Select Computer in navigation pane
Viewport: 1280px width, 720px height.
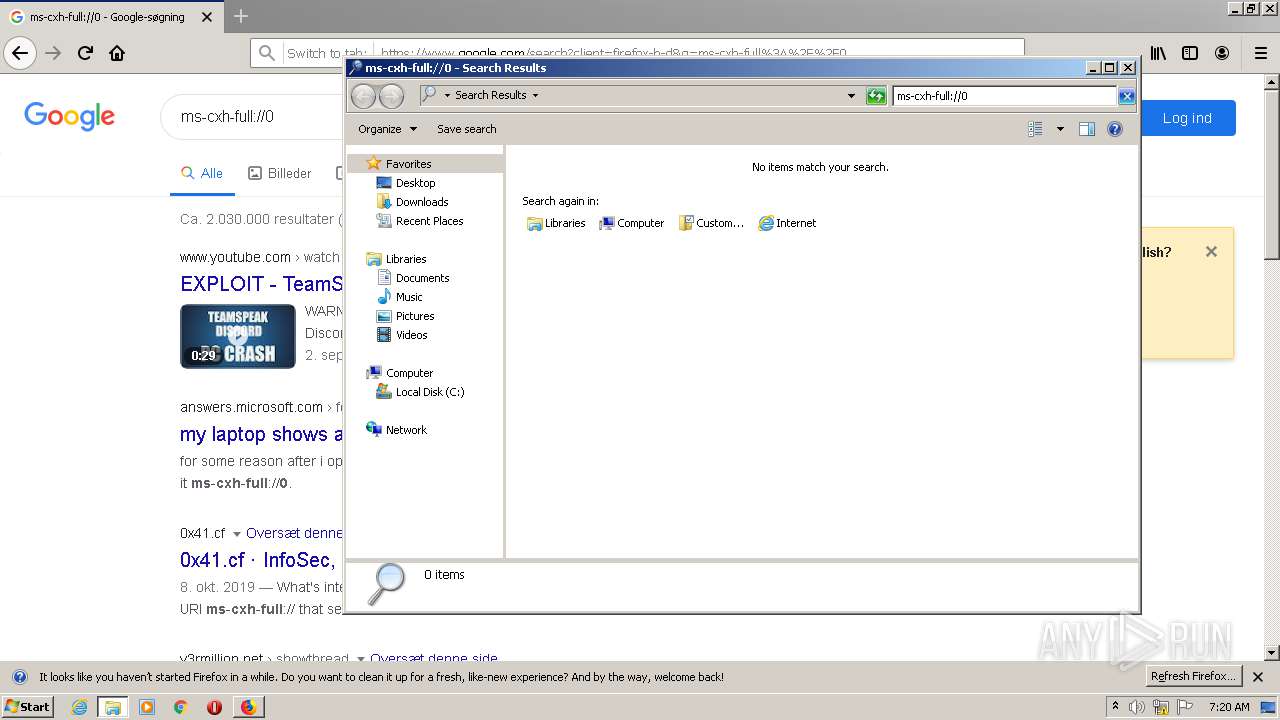coord(400,373)
